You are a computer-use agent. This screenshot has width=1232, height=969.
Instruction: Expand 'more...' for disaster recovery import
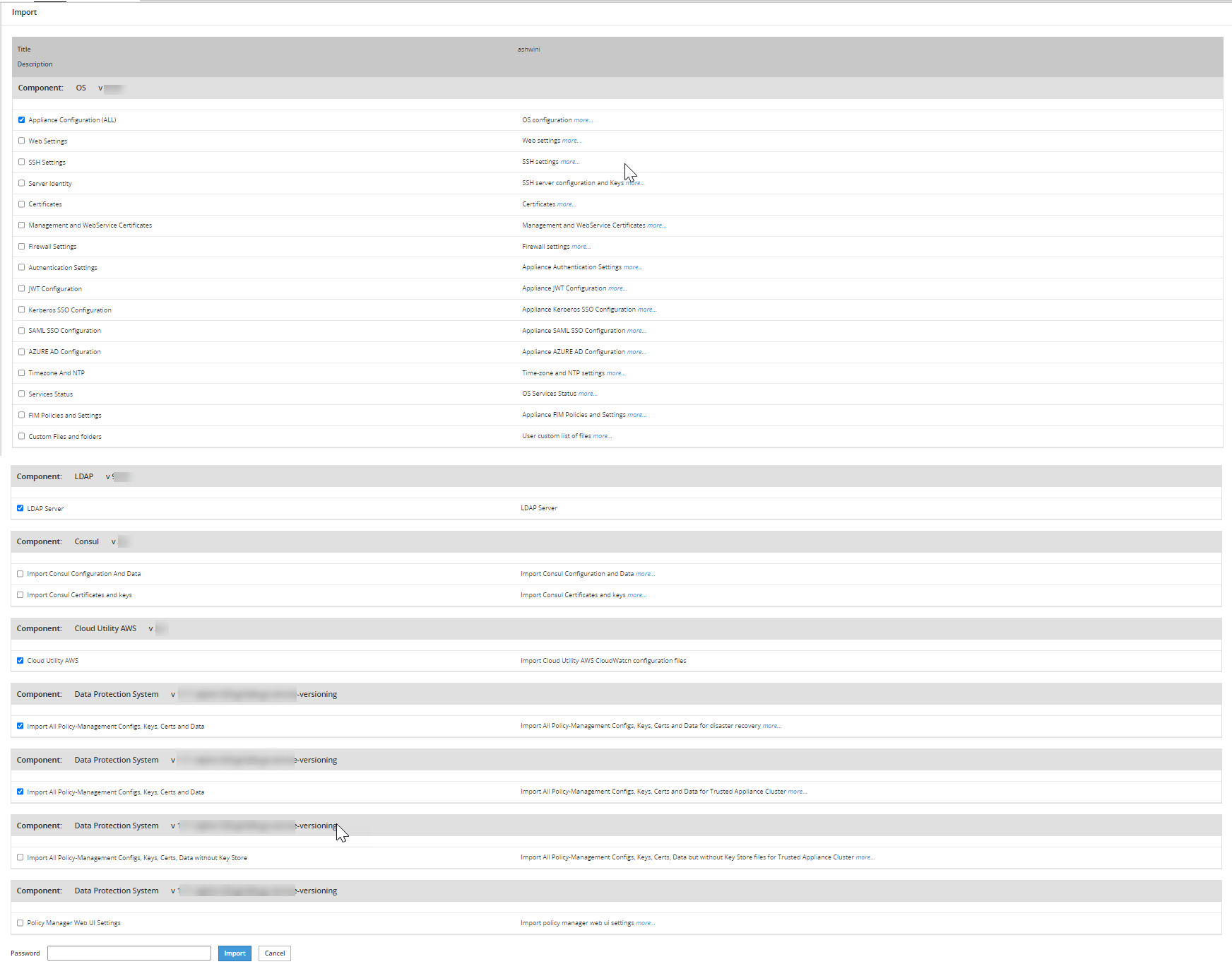[x=772, y=726]
